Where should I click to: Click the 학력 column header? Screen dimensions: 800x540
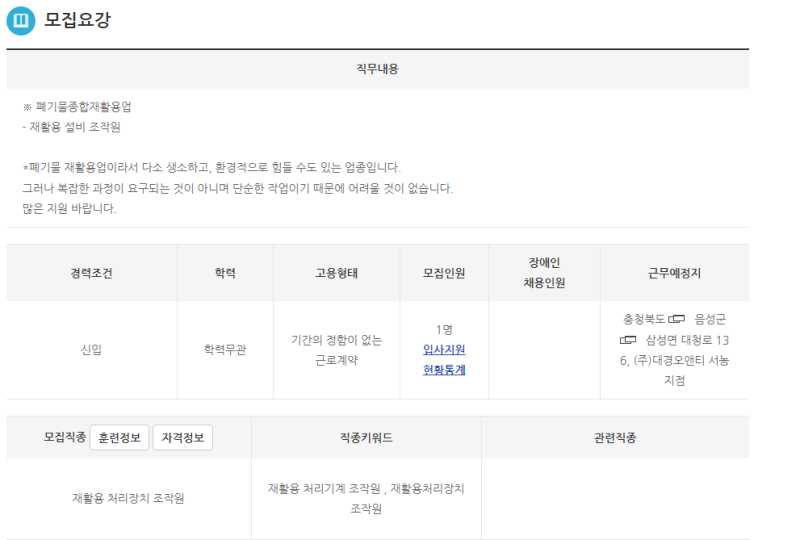[x=225, y=273]
